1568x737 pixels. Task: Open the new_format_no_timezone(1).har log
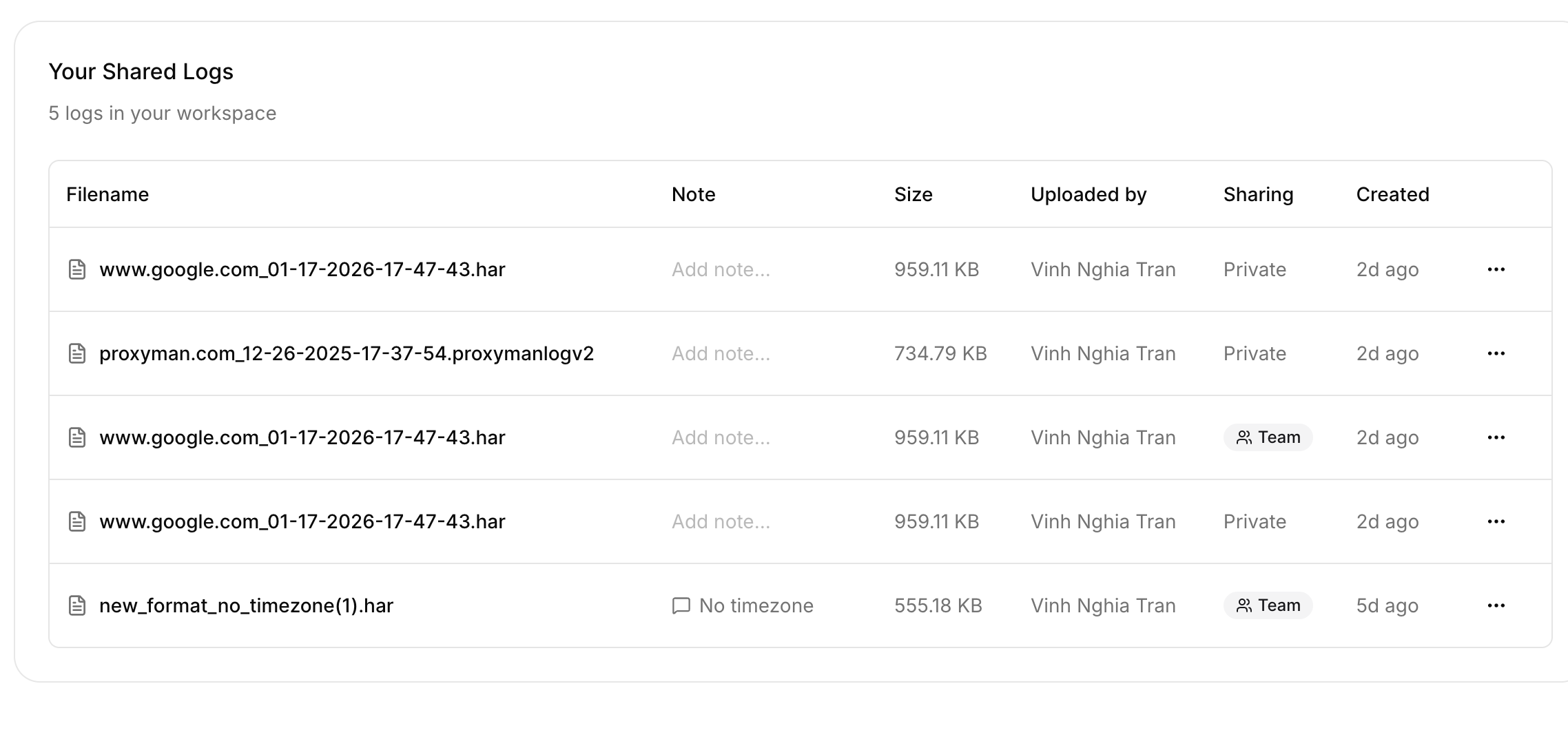[246, 605]
